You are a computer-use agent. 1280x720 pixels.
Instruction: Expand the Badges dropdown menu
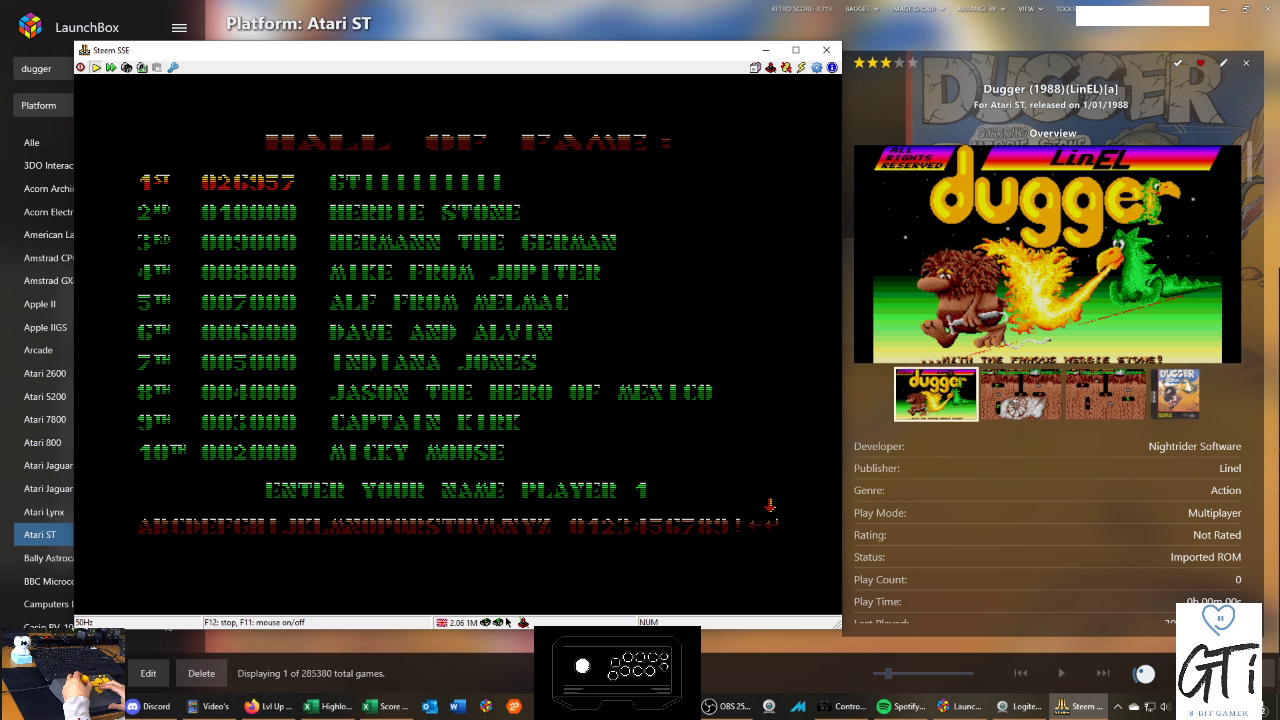[x=862, y=9]
